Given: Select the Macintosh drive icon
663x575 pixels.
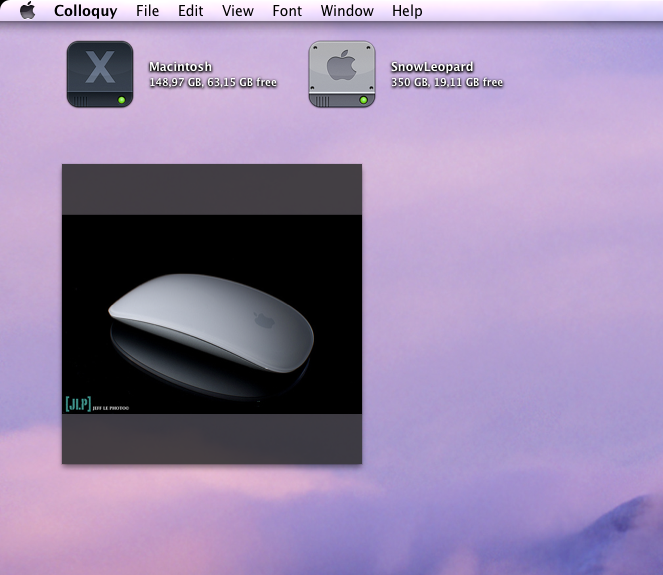Looking at the screenshot, I should pos(100,74).
